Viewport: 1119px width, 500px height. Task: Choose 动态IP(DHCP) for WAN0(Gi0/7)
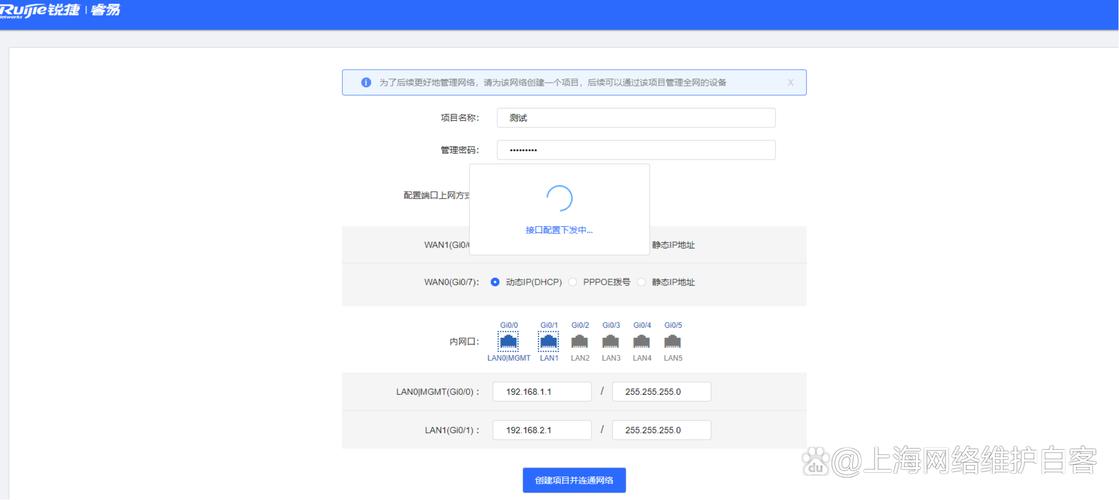[x=495, y=282]
